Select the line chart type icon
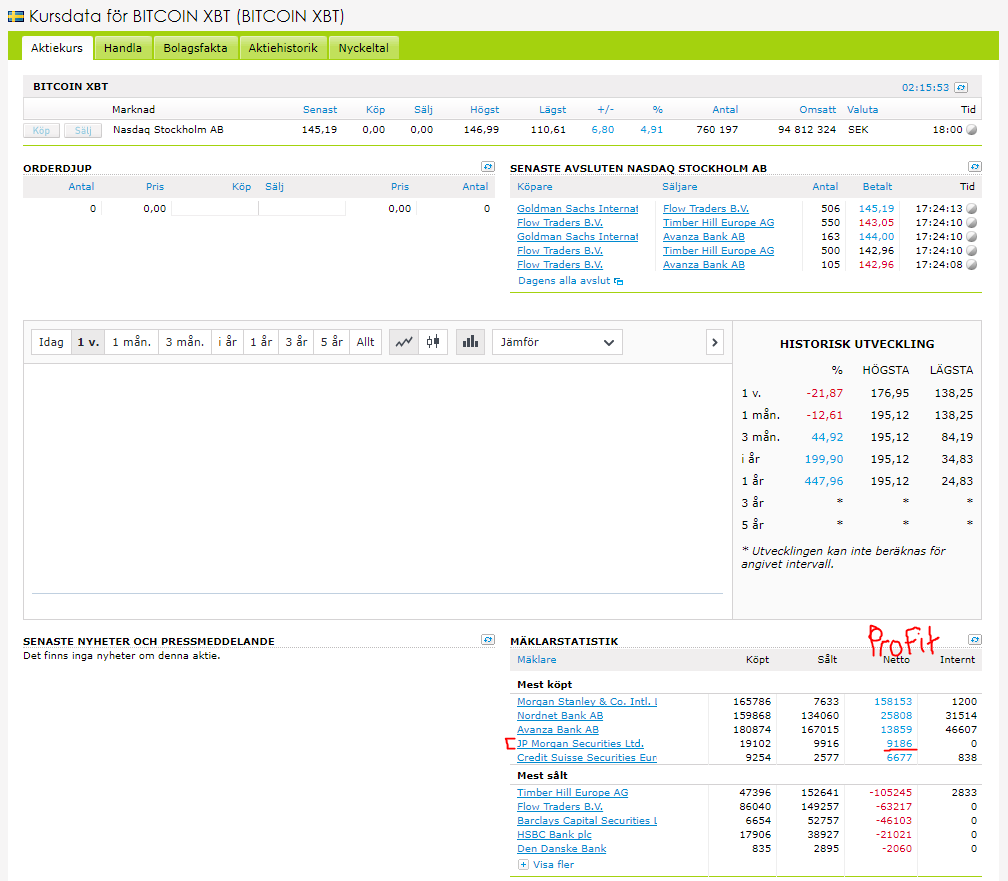1008x881 pixels. click(x=404, y=342)
